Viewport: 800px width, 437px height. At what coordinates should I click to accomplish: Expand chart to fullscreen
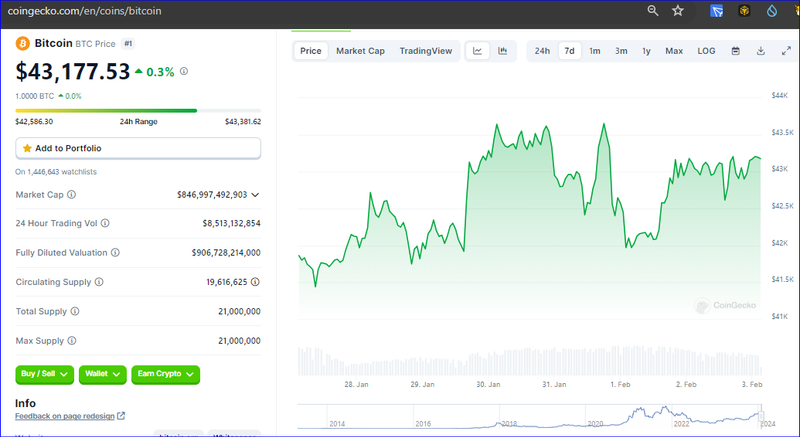click(786, 51)
